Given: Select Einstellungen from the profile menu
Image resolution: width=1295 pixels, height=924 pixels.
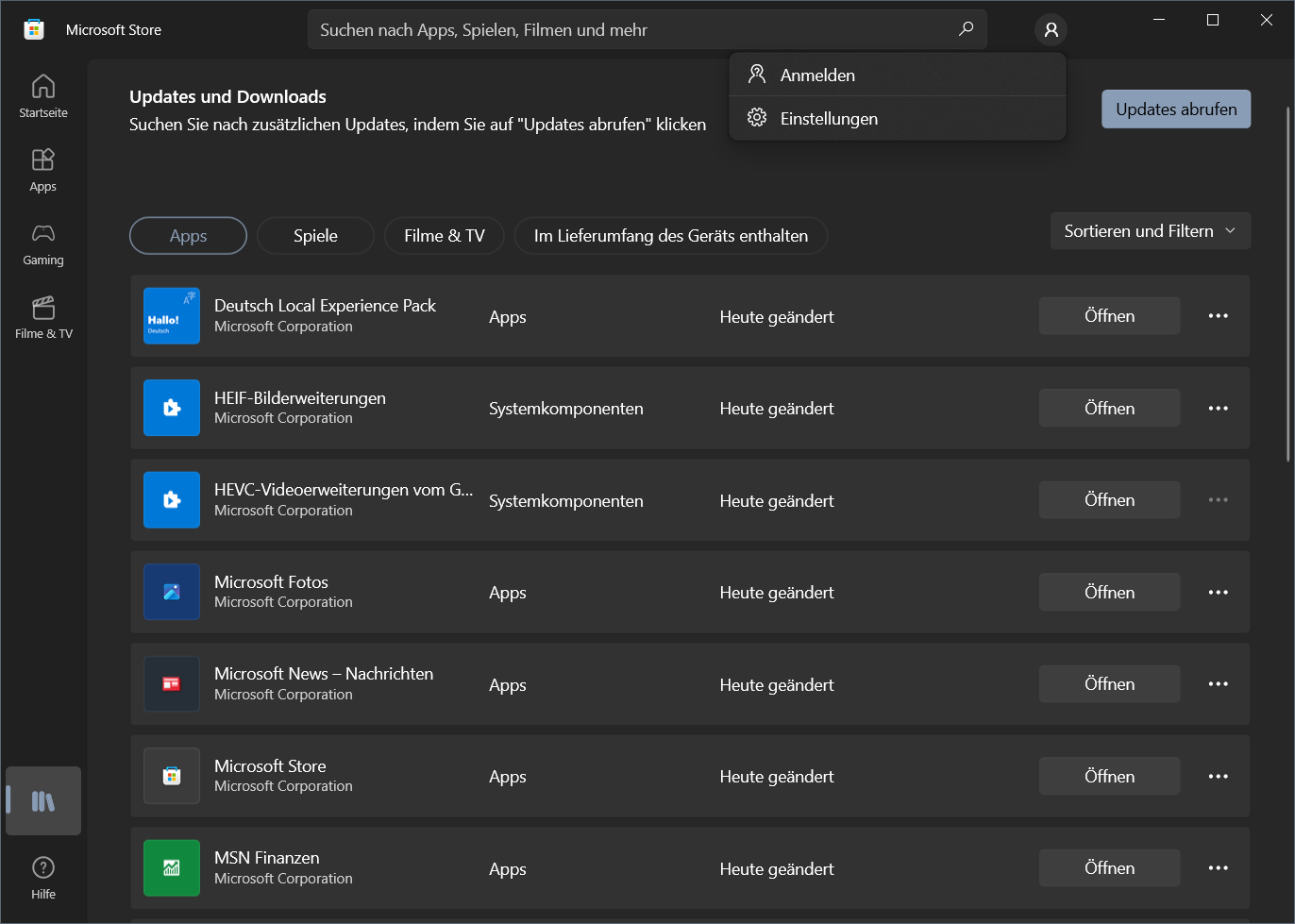Looking at the screenshot, I should pyautogui.click(x=829, y=119).
